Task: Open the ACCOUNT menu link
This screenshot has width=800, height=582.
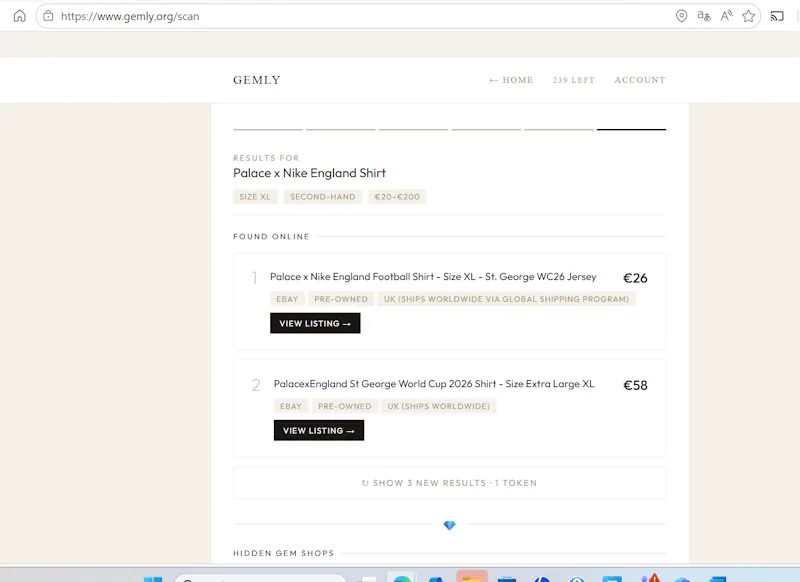Action: [x=640, y=80]
